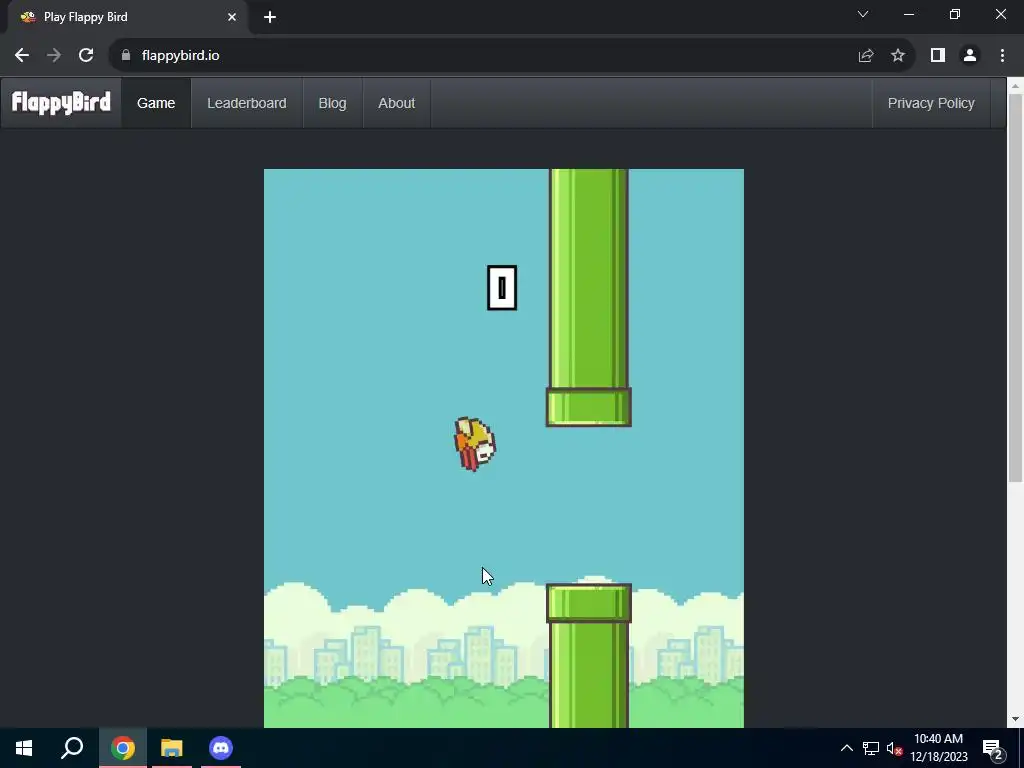Close the Chrome window

pyautogui.click(x=1000, y=14)
